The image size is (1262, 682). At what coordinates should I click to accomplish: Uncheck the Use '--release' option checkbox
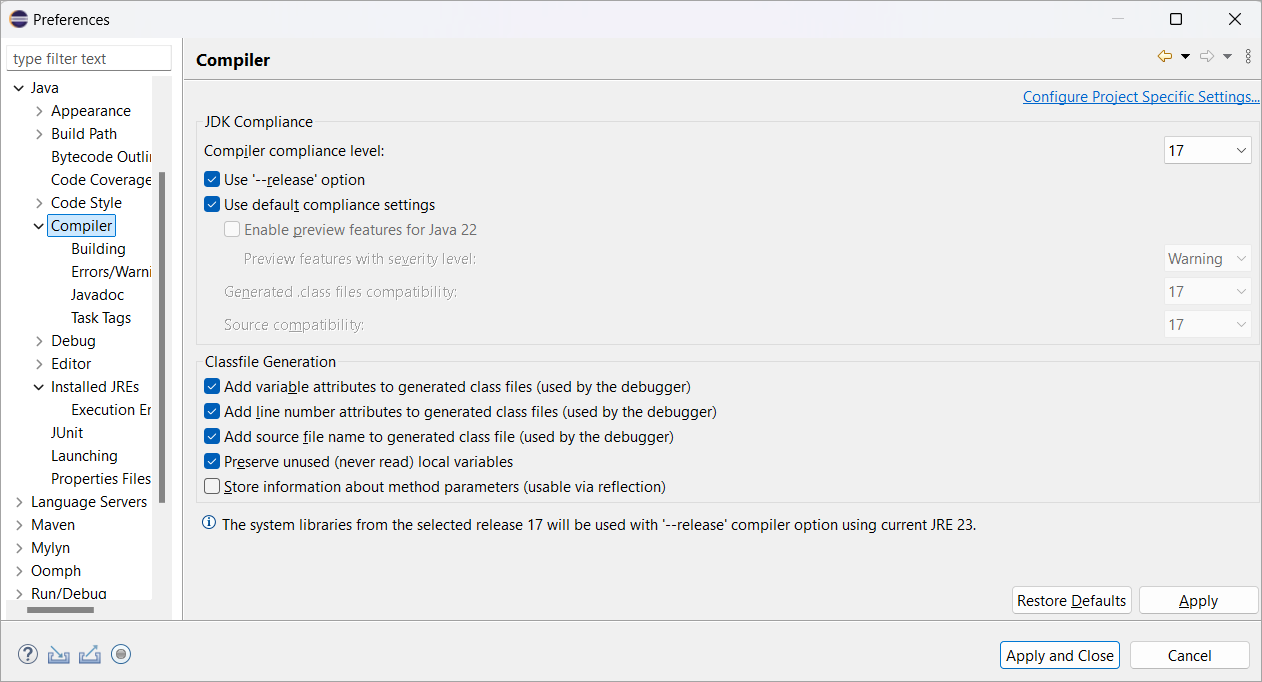point(212,180)
